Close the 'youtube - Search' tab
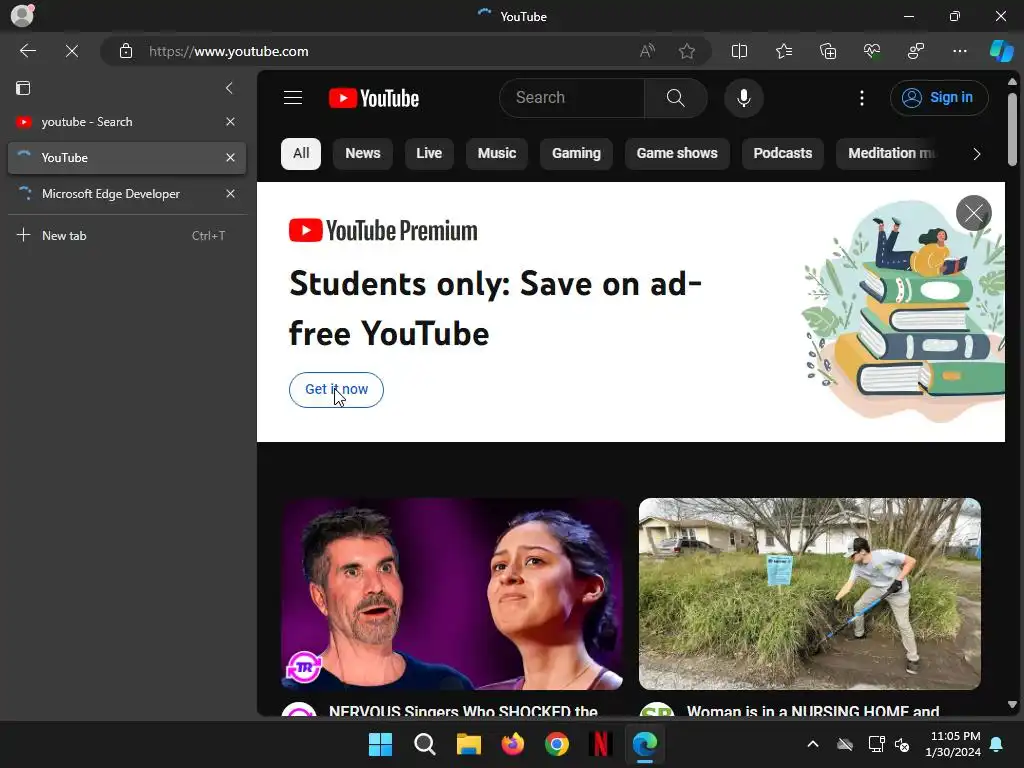Image resolution: width=1024 pixels, height=768 pixels. pyautogui.click(x=231, y=122)
